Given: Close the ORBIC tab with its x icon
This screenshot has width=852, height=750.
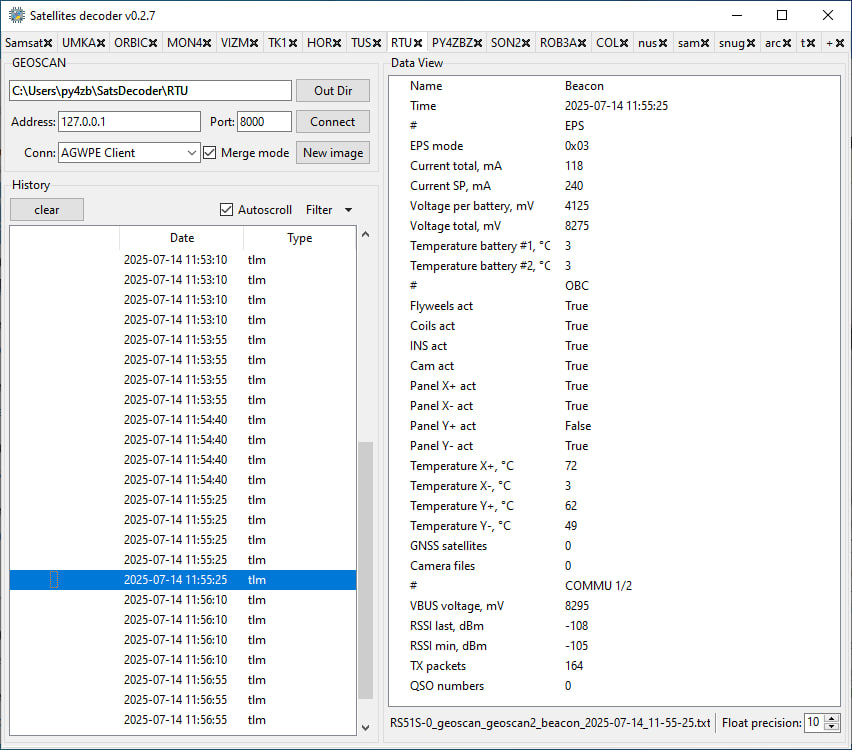Looking at the screenshot, I should click(x=153, y=43).
